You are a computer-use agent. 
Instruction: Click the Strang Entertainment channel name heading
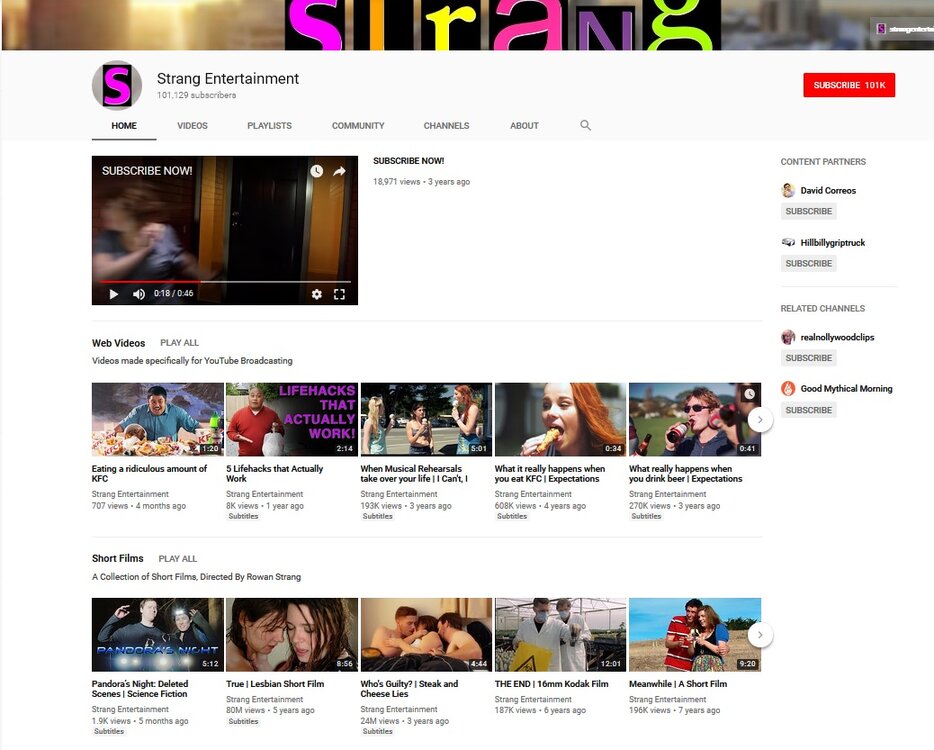point(228,79)
